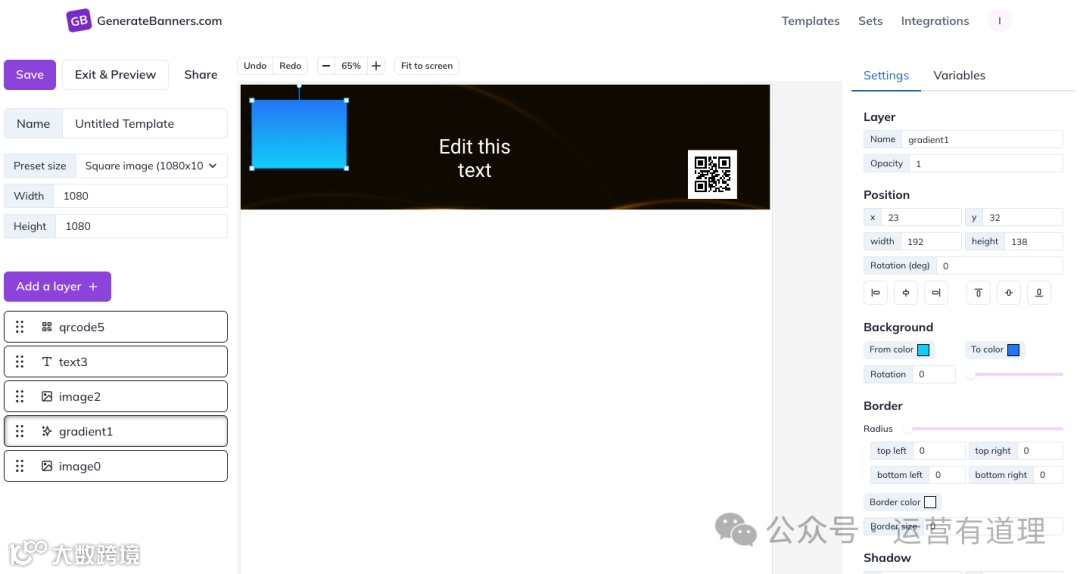Align layer to top edge
Image resolution: width=1080 pixels, height=574 pixels.
coord(978,293)
